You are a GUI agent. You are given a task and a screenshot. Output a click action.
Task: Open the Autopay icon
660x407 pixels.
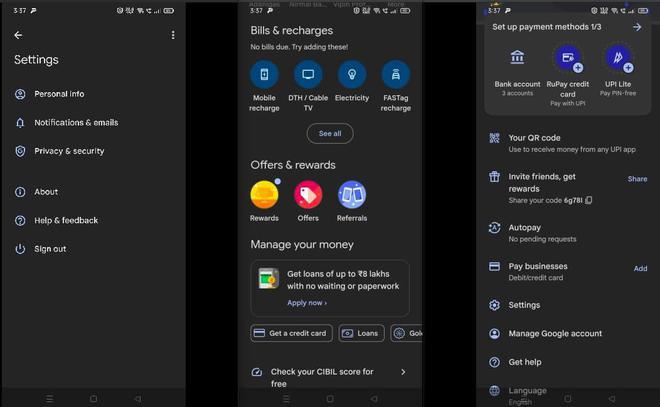click(495, 228)
